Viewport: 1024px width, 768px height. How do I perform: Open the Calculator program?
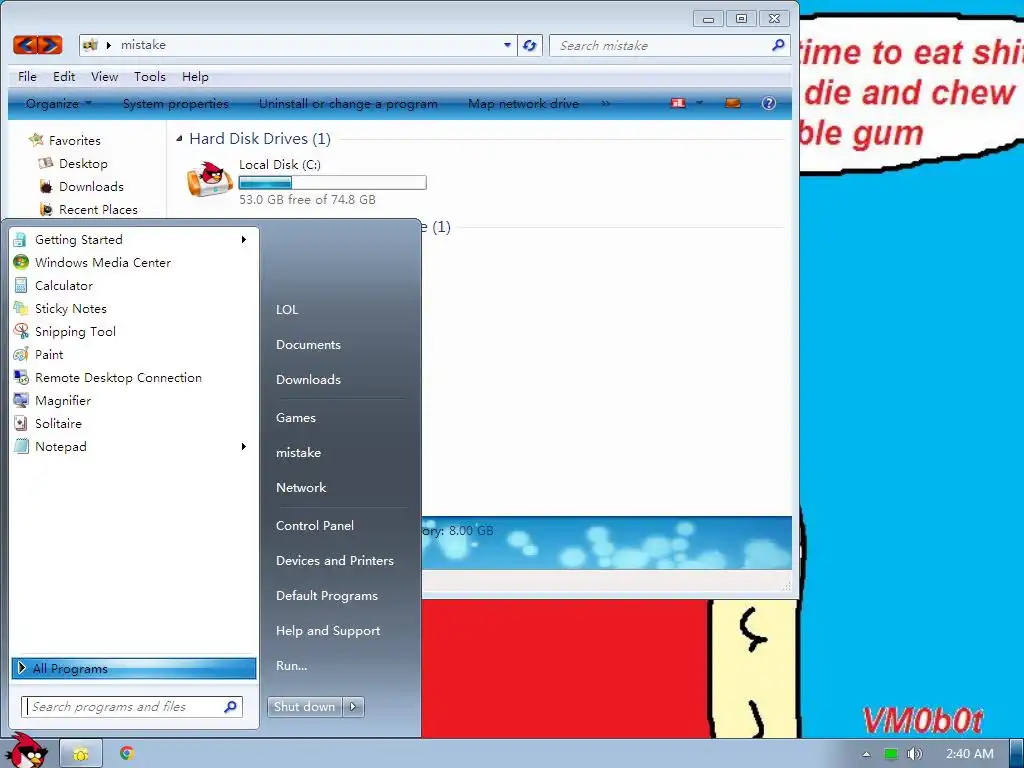point(133,285)
